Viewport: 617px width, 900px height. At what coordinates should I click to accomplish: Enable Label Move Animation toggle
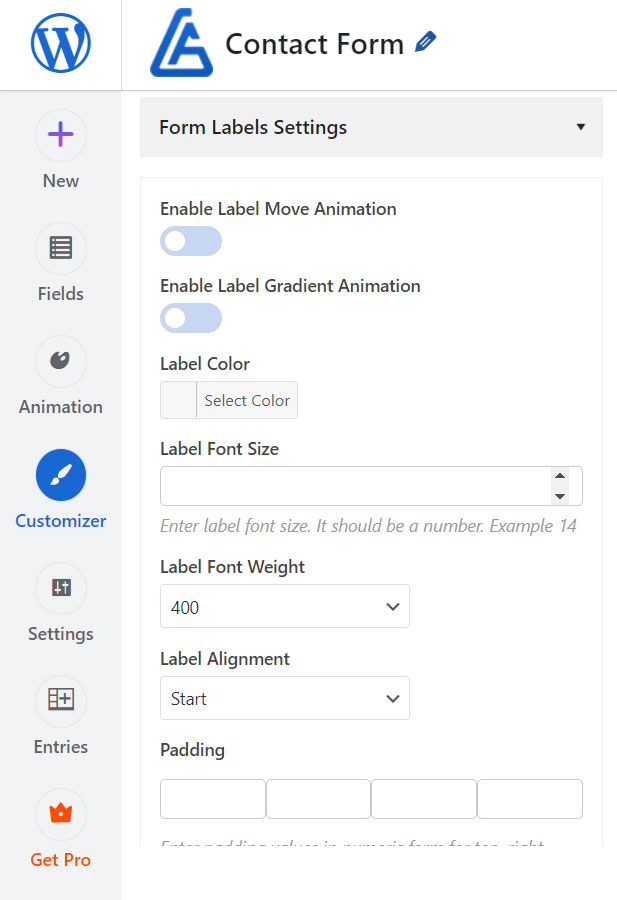[x=190, y=242]
